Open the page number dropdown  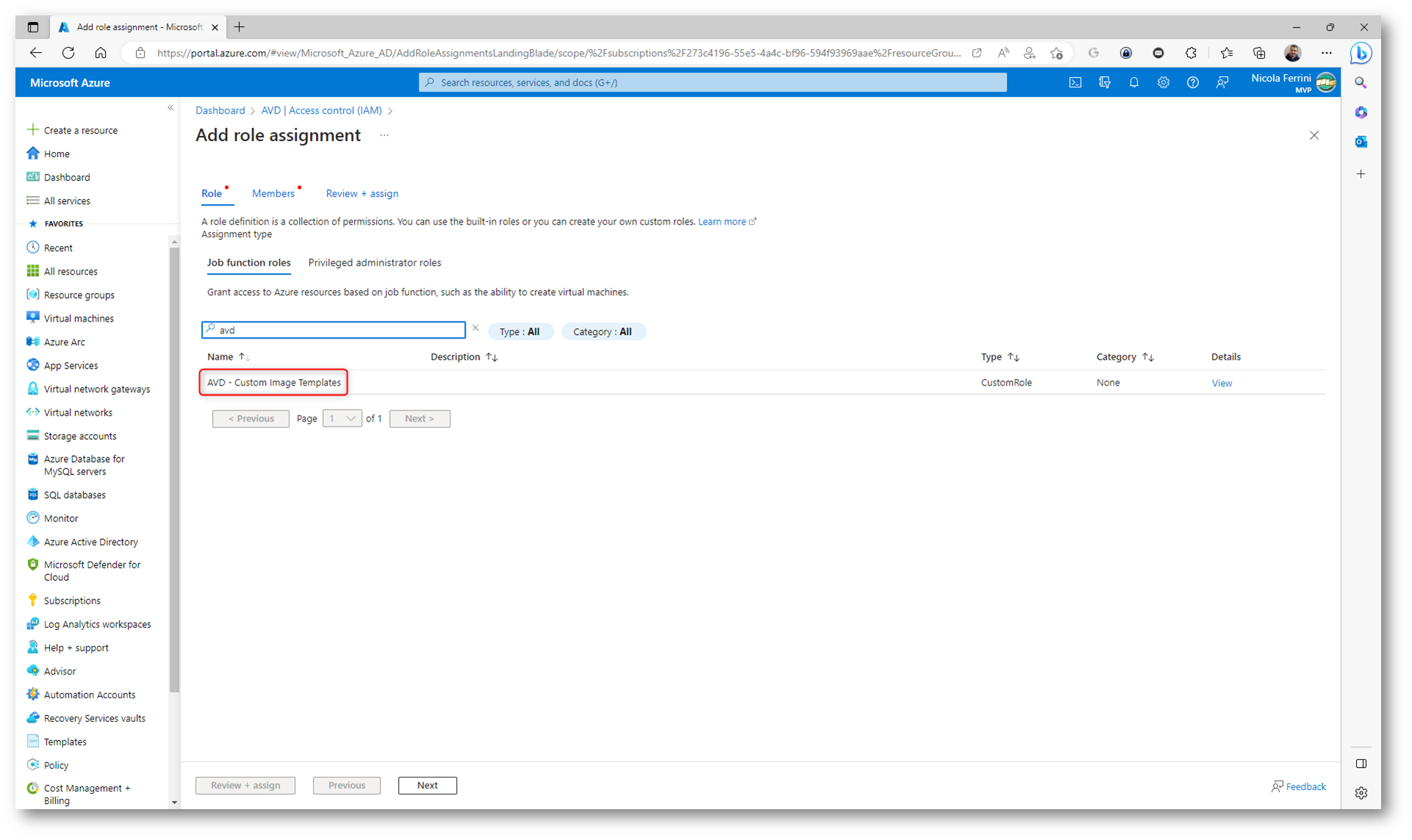(x=342, y=419)
